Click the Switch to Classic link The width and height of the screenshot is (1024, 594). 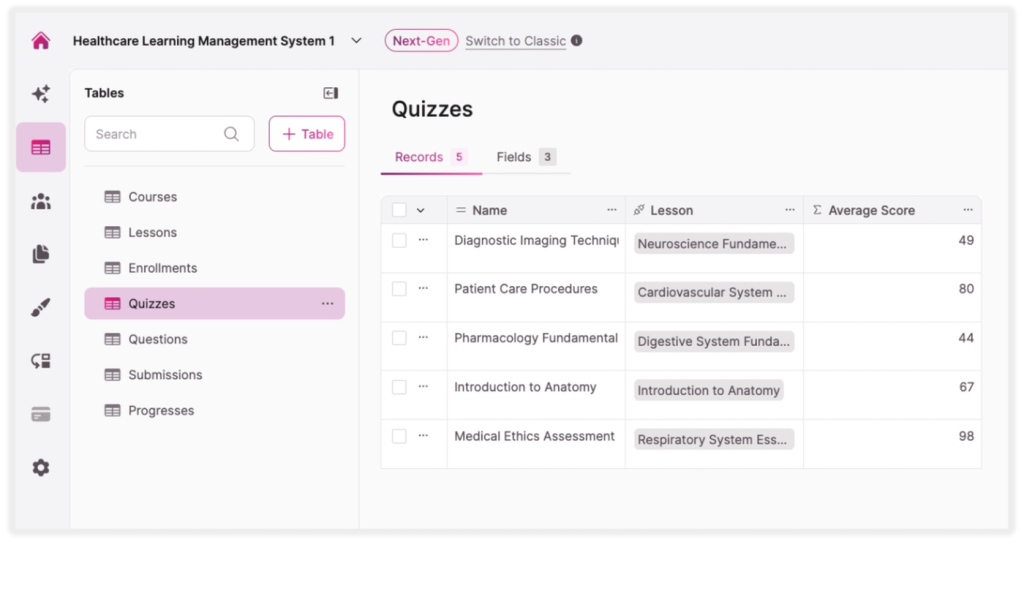point(516,41)
